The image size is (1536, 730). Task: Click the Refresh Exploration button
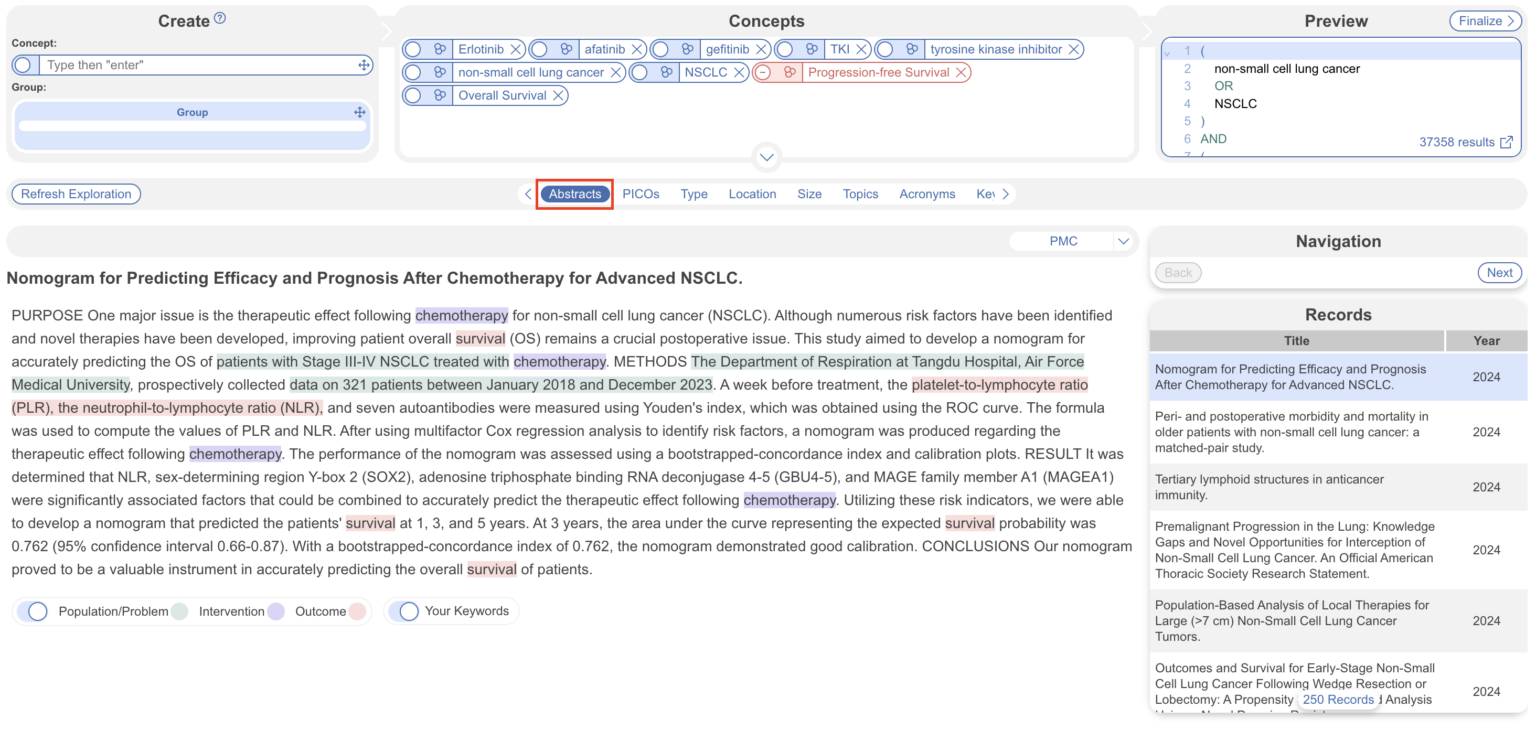pos(75,193)
